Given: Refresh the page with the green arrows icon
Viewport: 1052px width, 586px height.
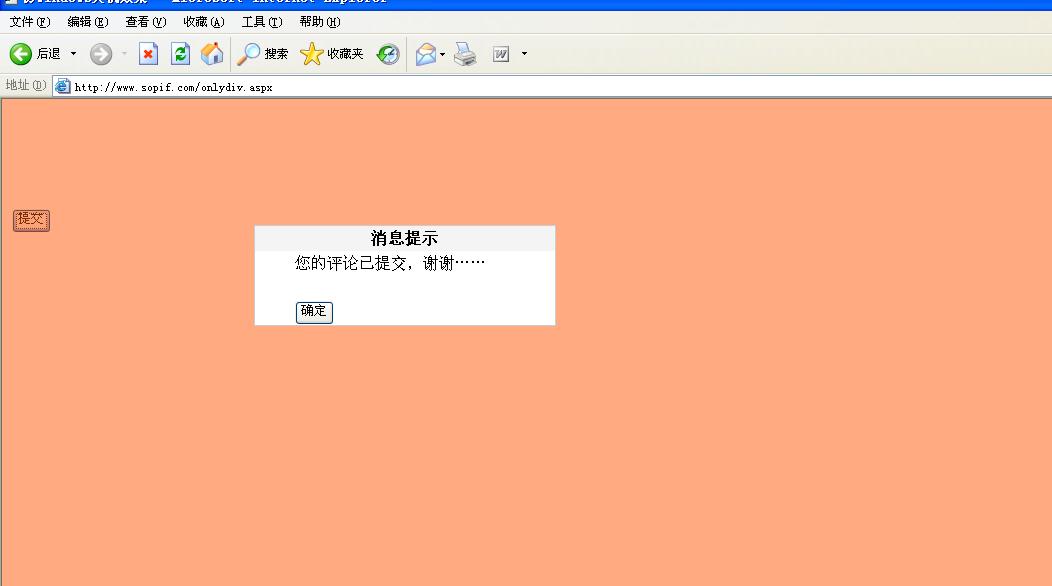Looking at the screenshot, I should [x=180, y=54].
